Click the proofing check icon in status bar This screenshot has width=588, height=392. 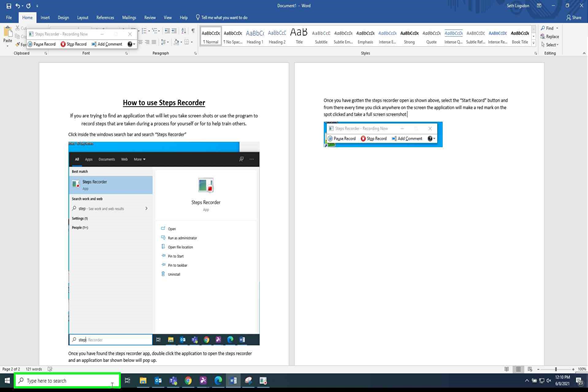point(50,369)
